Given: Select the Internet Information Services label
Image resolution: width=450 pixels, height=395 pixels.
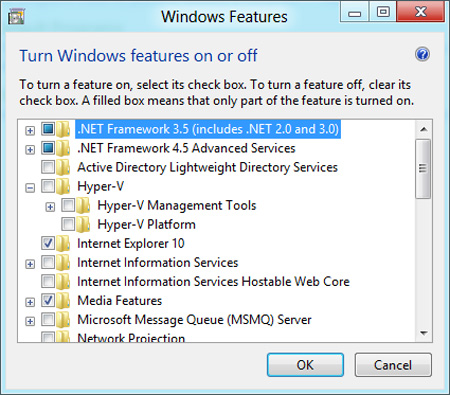Looking at the screenshot, I should tap(158, 263).
